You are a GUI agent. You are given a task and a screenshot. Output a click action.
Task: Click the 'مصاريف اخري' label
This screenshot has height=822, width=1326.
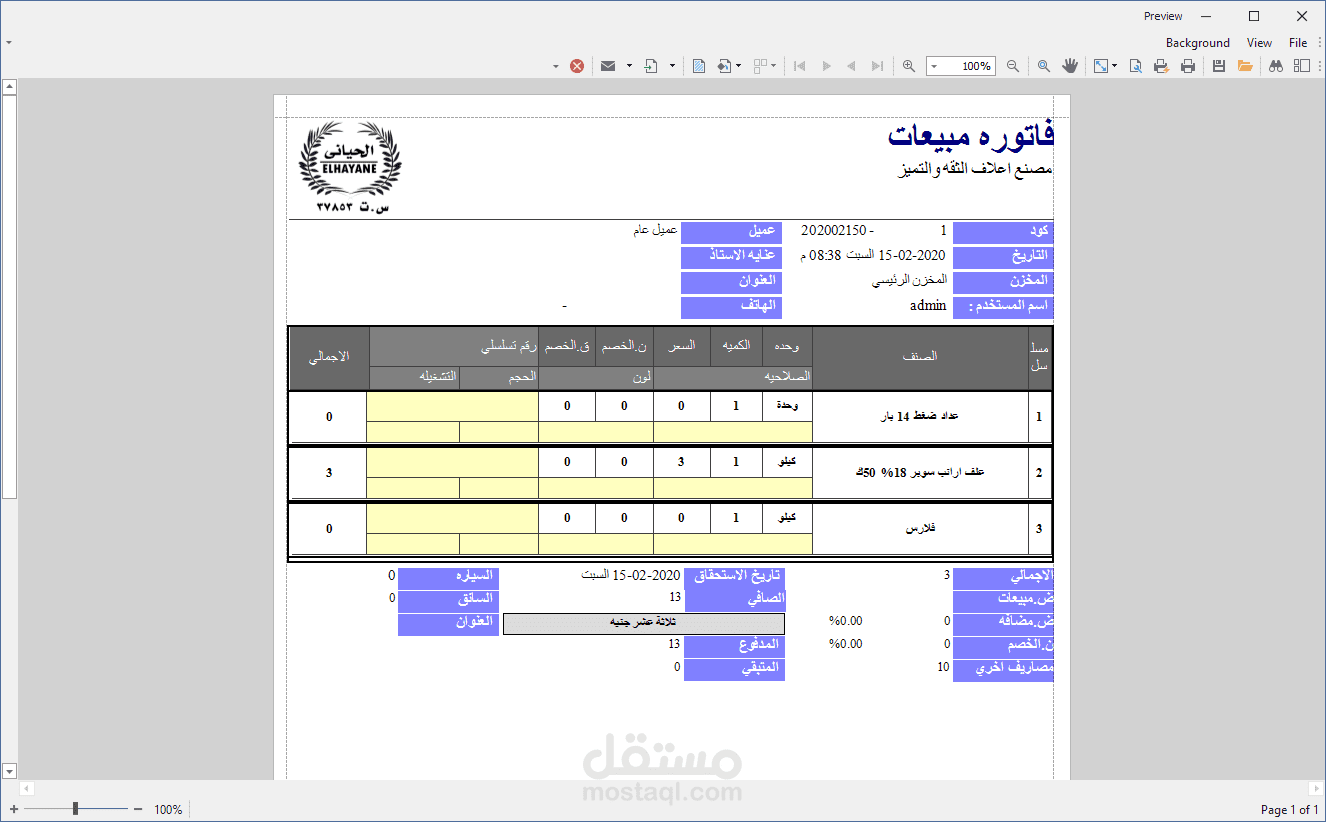coord(1003,669)
